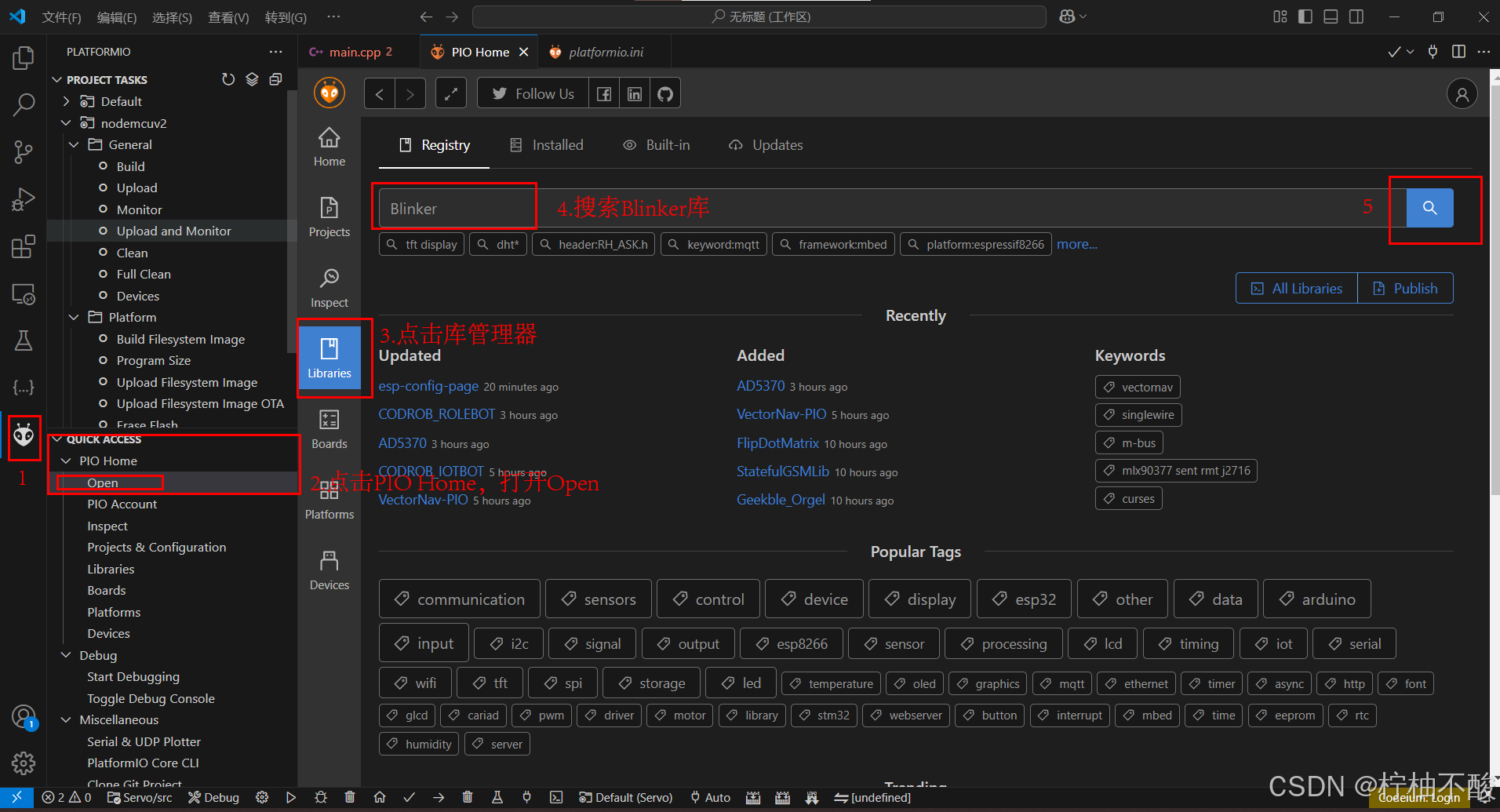
Task: Expand the Default task folder
Action: (66, 101)
